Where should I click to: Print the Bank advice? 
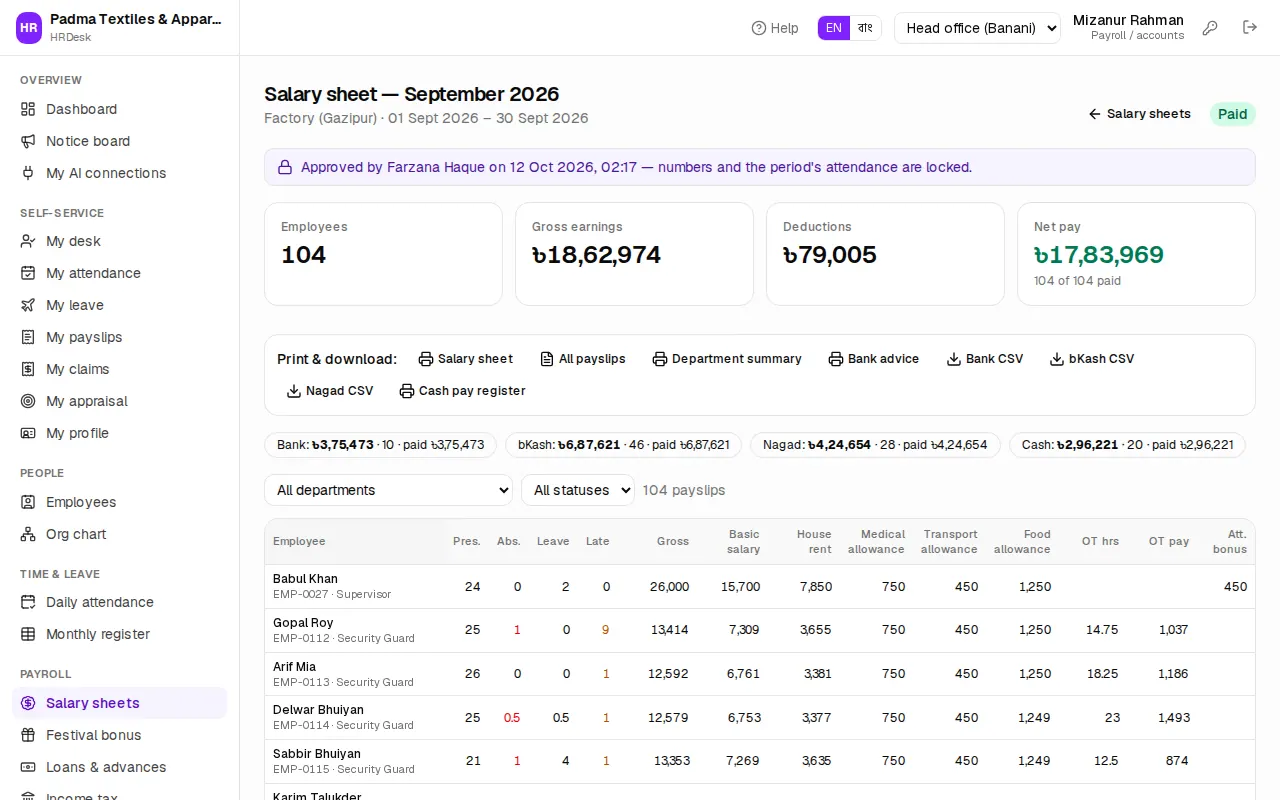coord(873,359)
